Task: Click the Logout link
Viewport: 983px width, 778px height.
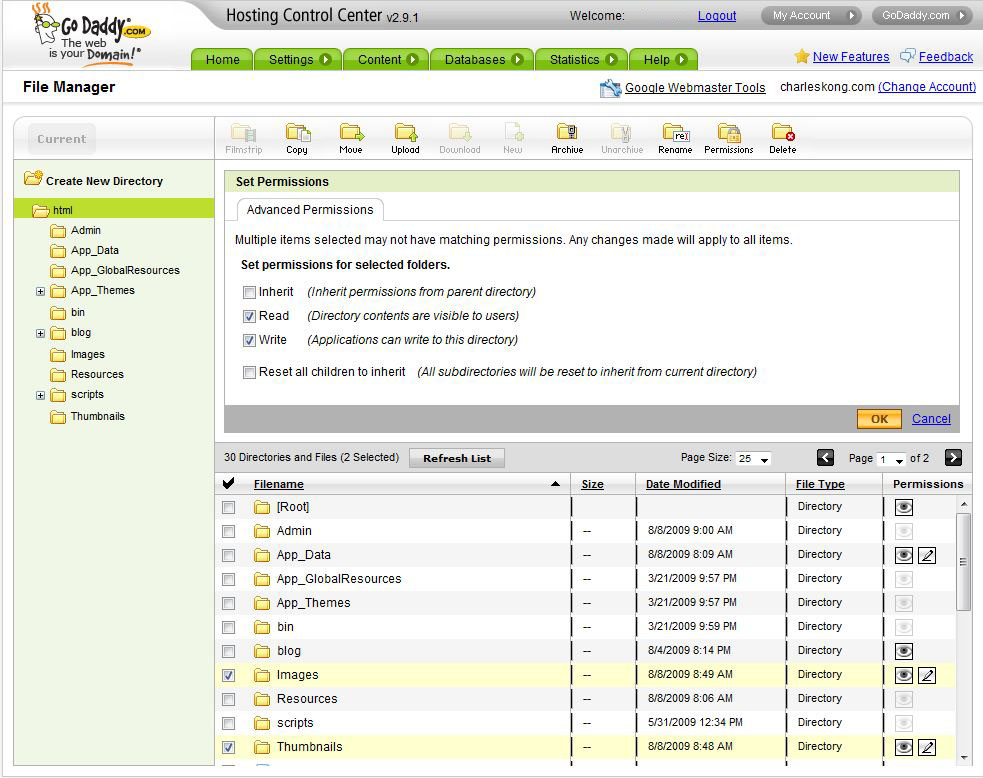Action: click(x=717, y=16)
